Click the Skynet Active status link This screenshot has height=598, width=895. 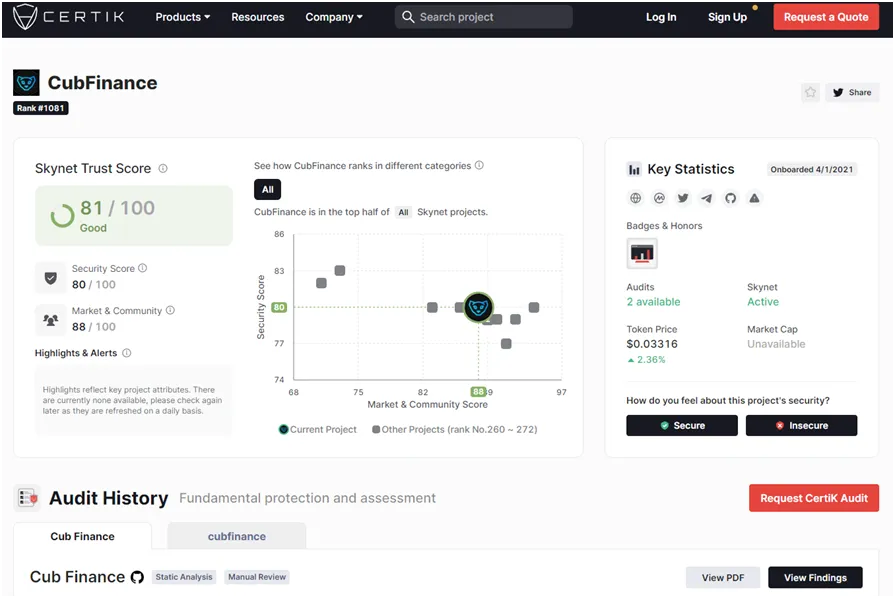[763, 302]
